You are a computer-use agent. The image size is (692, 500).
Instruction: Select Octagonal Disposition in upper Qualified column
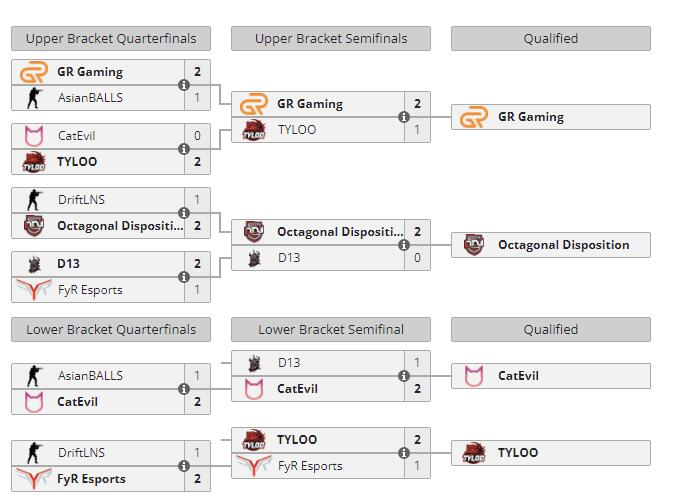[551, 245]
